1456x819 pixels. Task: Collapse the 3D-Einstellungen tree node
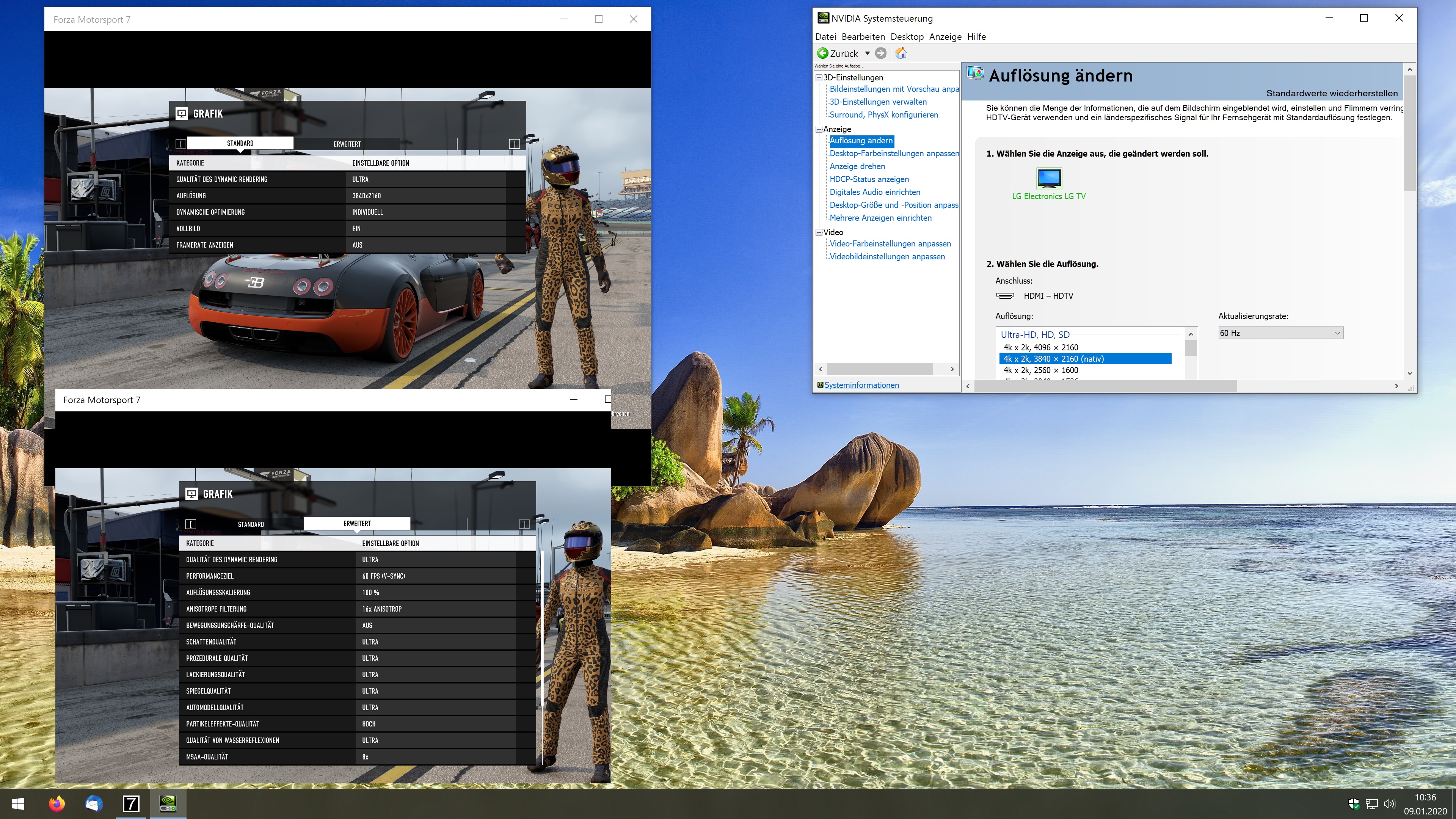point(819,77)
